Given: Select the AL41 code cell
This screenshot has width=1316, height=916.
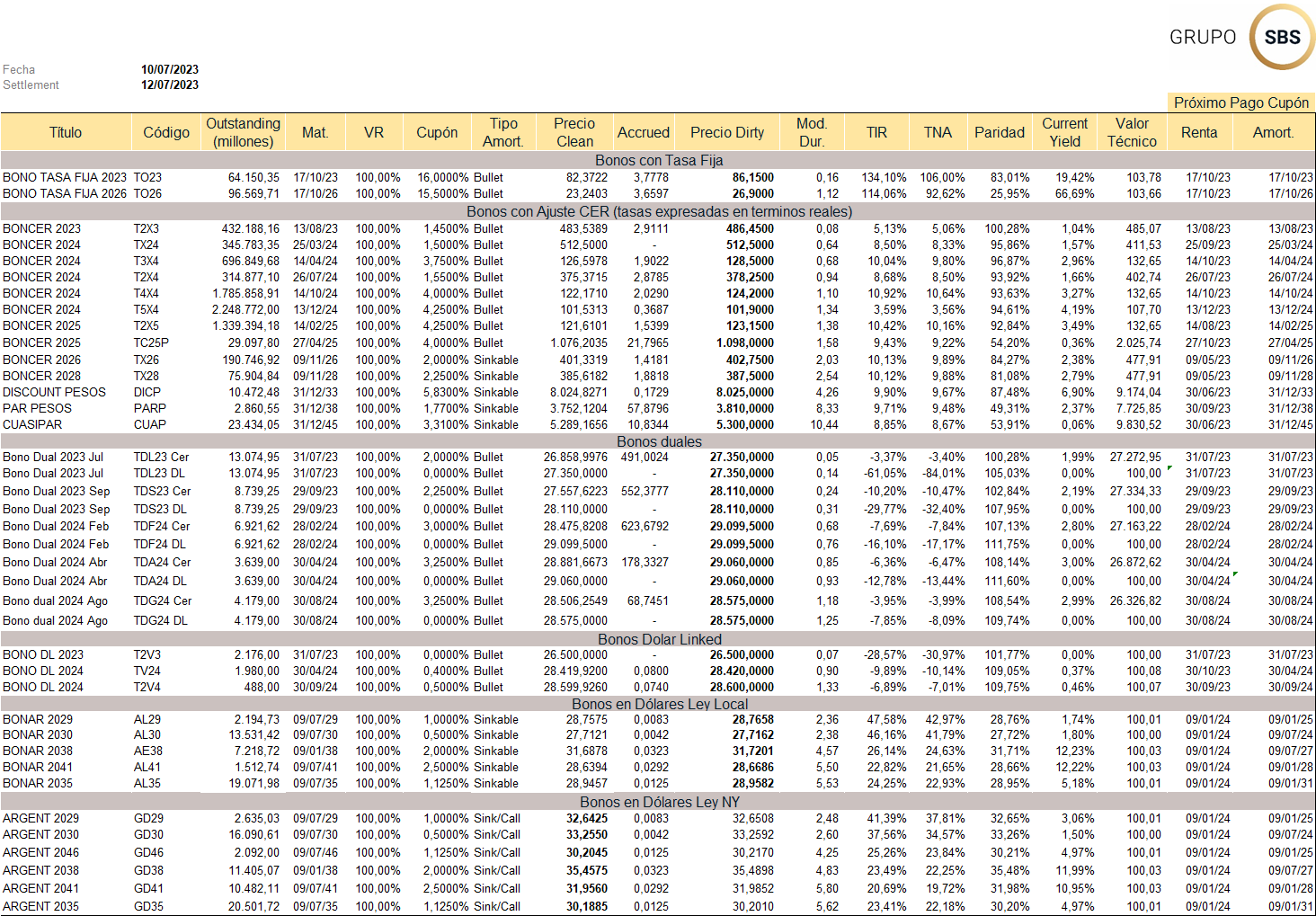Looking at the screenshot, I should pyautogui.click(x=147, y=767).
